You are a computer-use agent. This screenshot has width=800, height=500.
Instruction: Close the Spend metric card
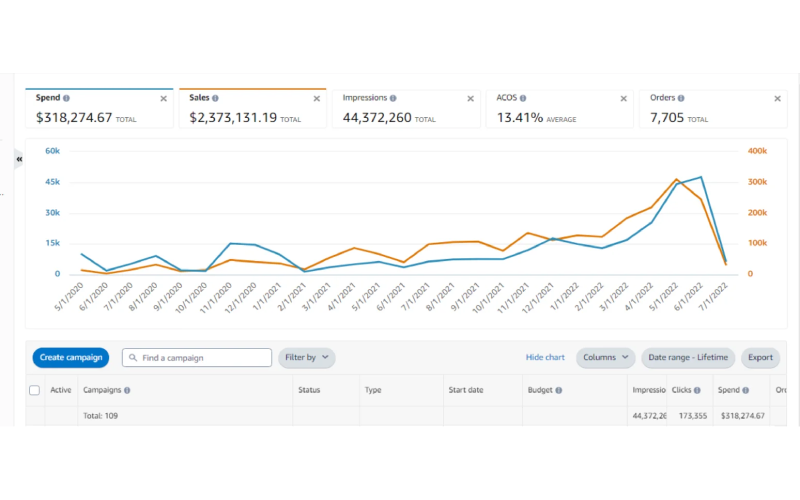tap(164, 98)
